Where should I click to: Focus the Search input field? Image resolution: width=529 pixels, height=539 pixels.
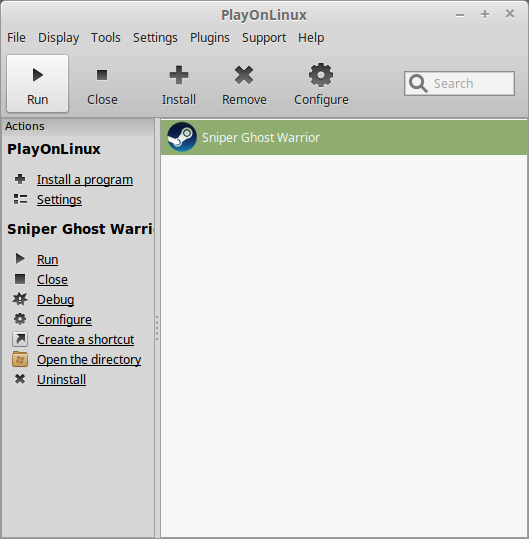[x=459, y=84]
